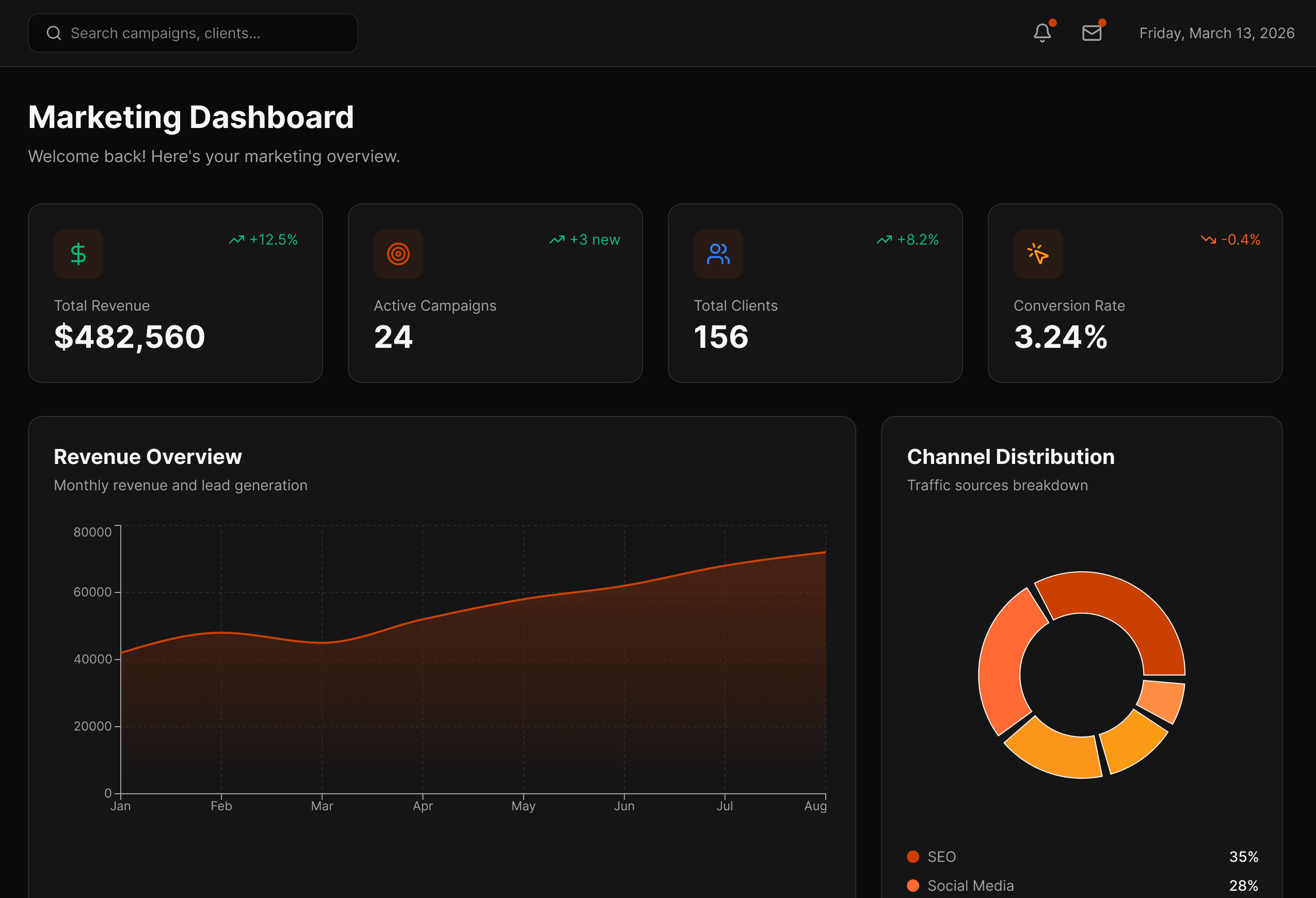Screen dimensions: 1316x898
Task: Click the -0.4% downward trend indicator
Action: 1230,239
